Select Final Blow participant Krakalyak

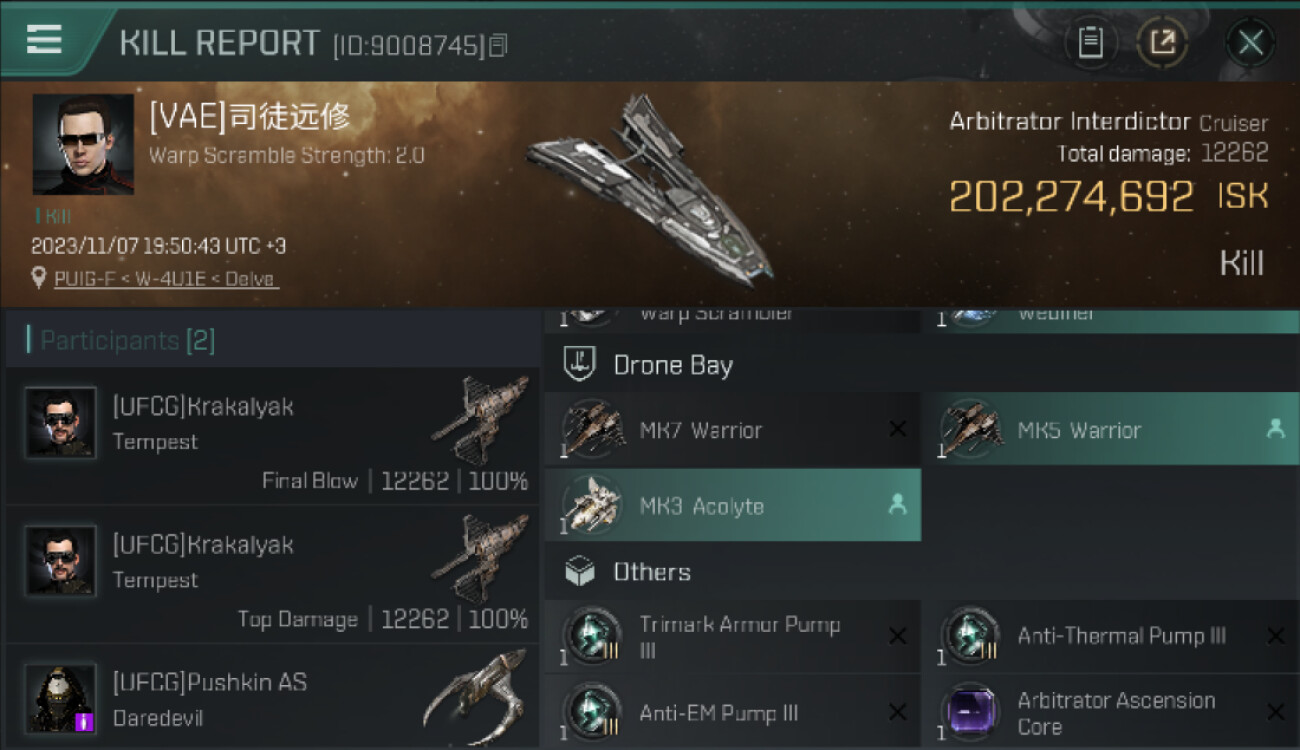[x=272, y=435]
